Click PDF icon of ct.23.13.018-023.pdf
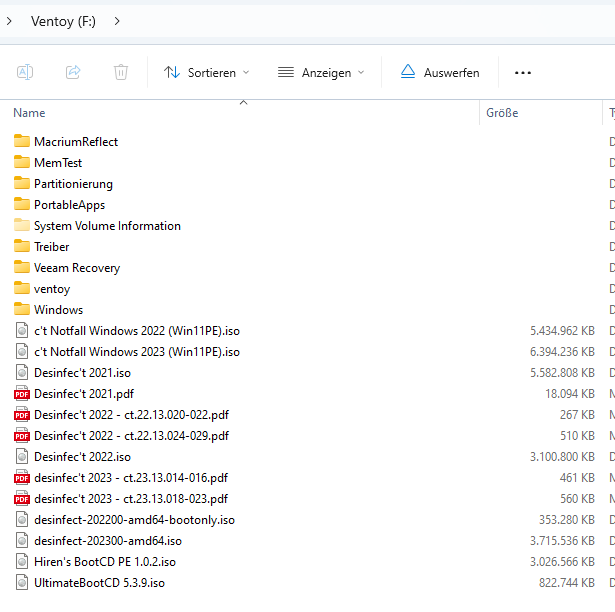Screen dimensions: 615x612 click(22, 498)
